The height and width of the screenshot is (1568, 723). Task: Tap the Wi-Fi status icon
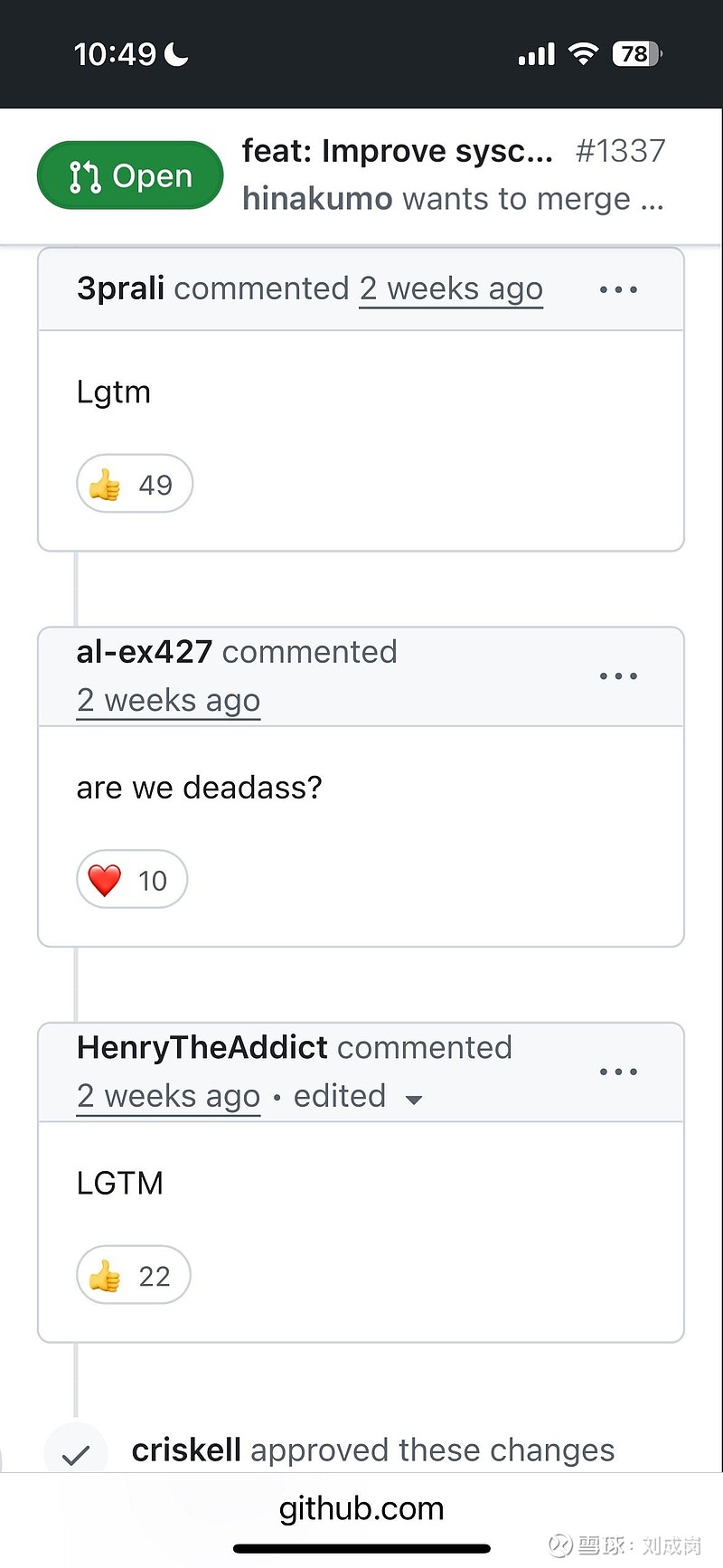(584, 54)
